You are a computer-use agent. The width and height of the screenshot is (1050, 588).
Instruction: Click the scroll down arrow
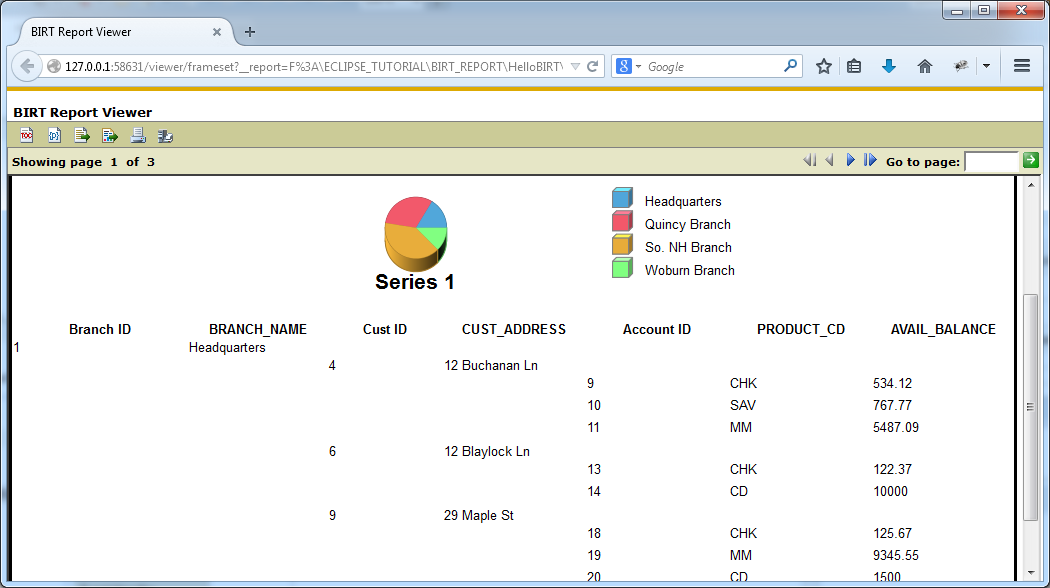click(1031, 573)
